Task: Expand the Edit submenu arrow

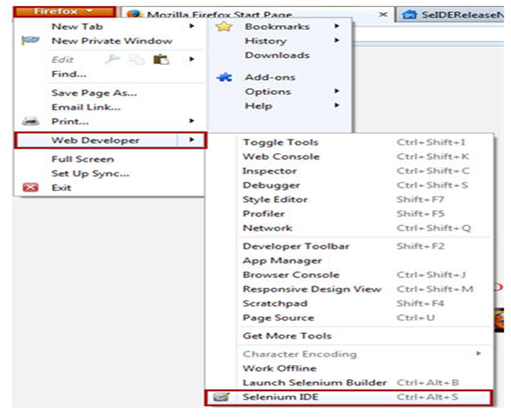Action: tap(192, 59)
